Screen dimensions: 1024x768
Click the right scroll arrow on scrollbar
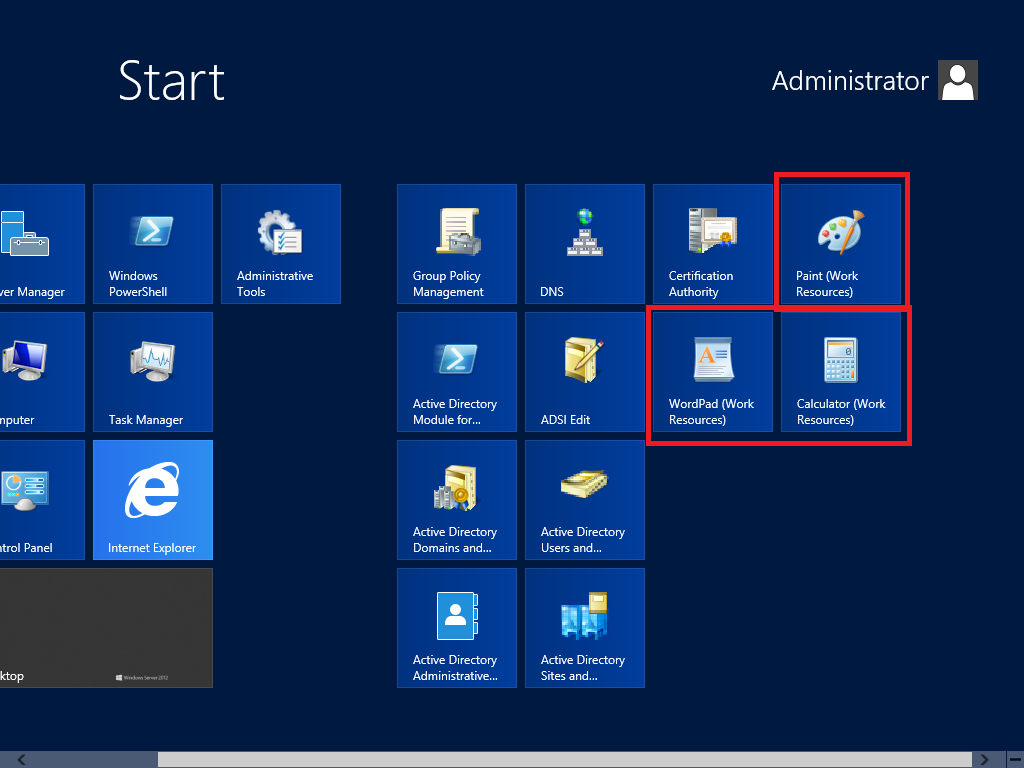986,760
